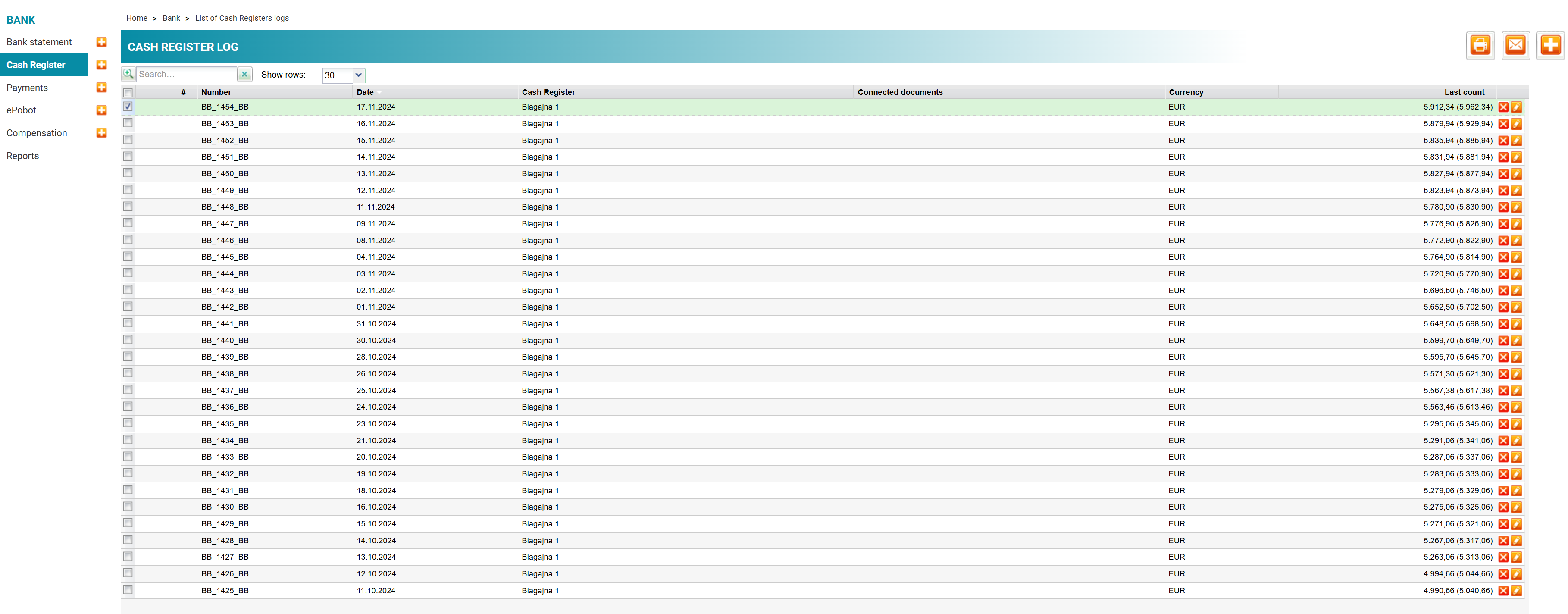Open the Show rows dropdown

359,75
